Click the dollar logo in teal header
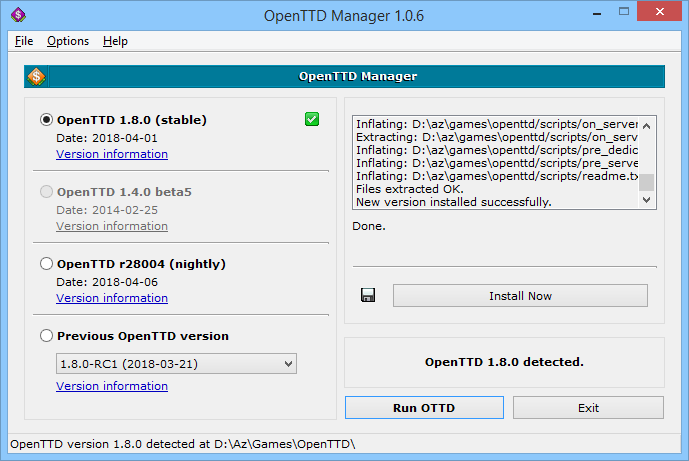689x461 pixels. coord(35,76)
